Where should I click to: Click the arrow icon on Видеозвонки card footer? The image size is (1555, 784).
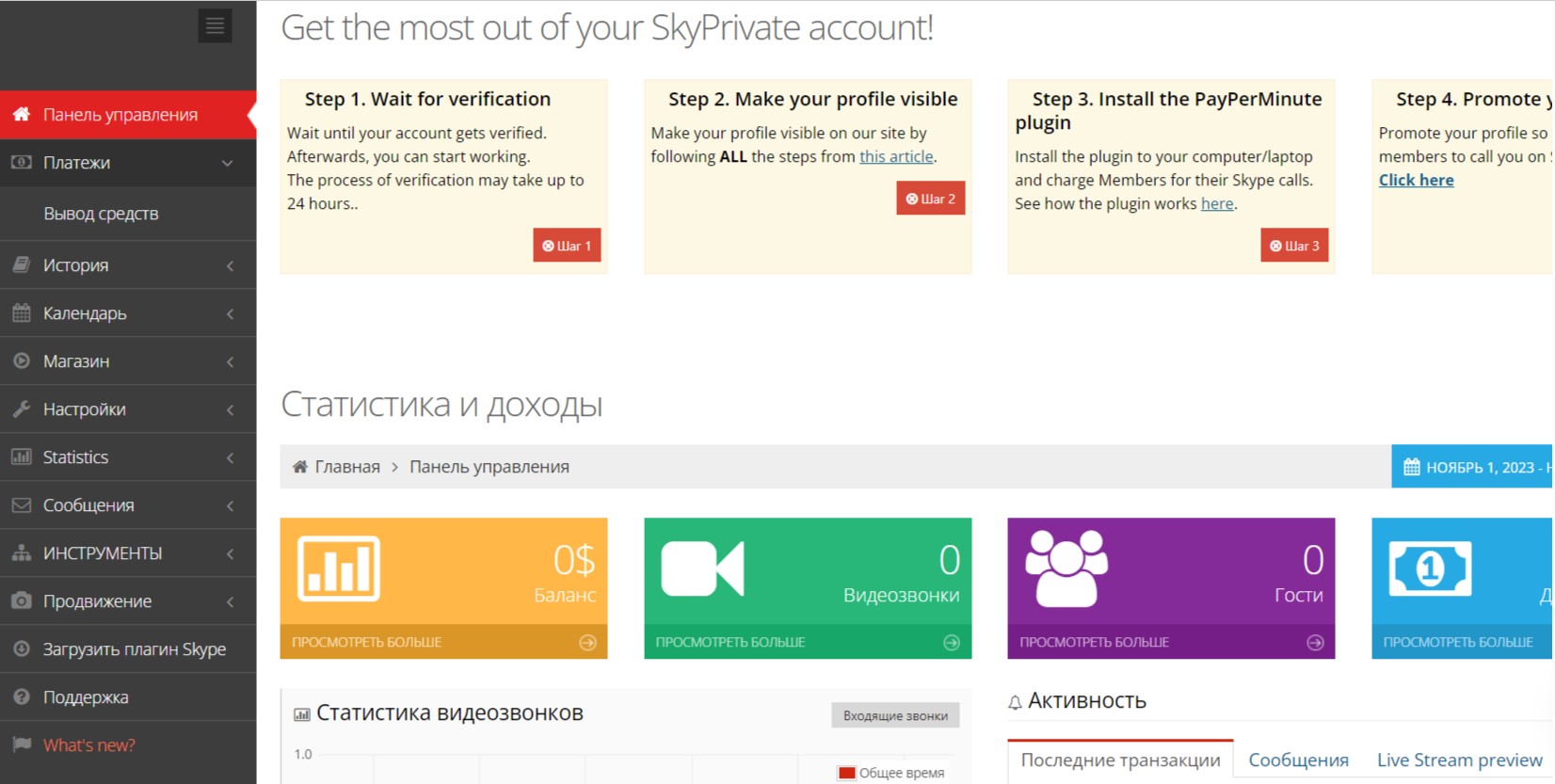click(952, 642)
